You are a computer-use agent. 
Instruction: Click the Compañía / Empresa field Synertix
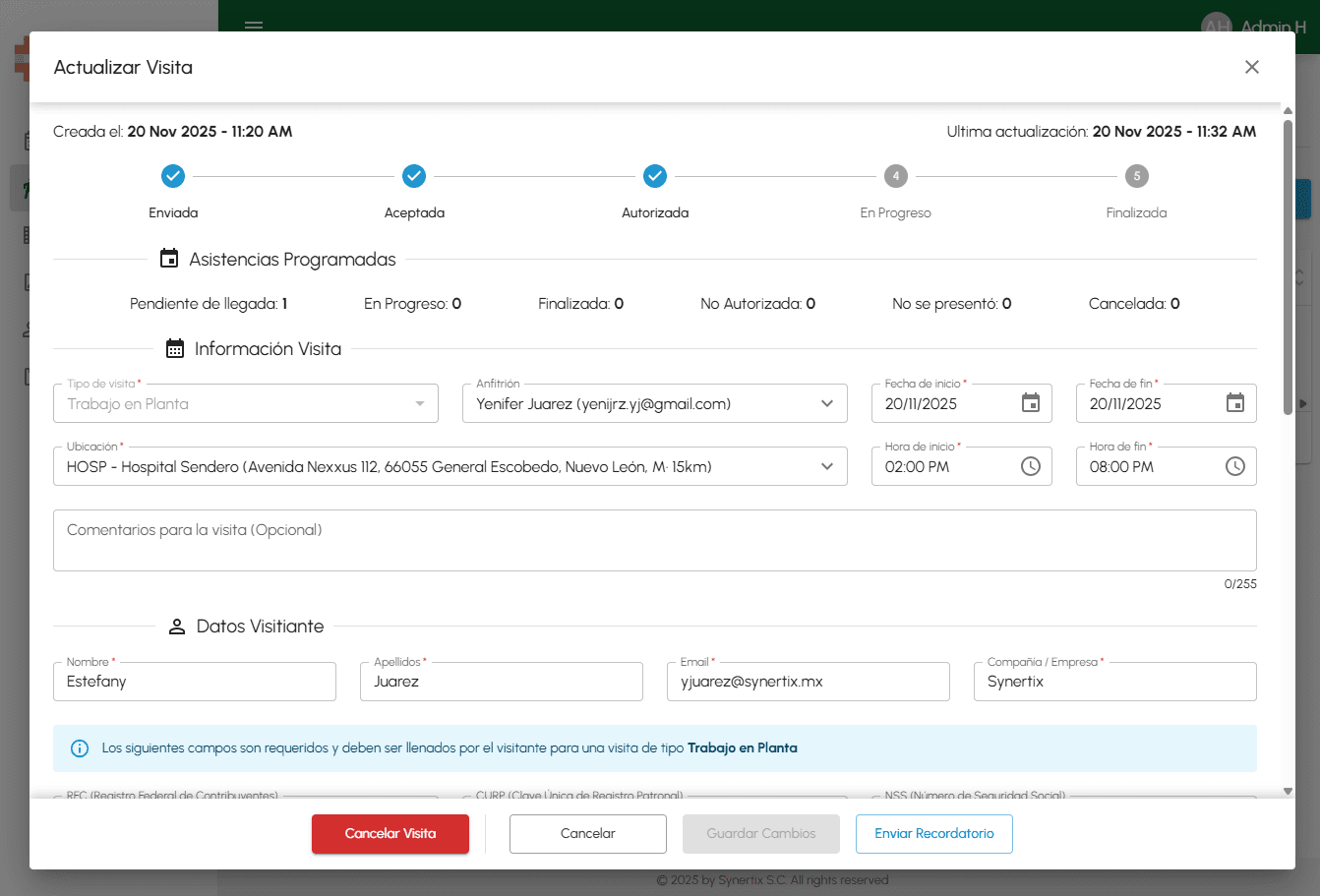coord(1115,681)
